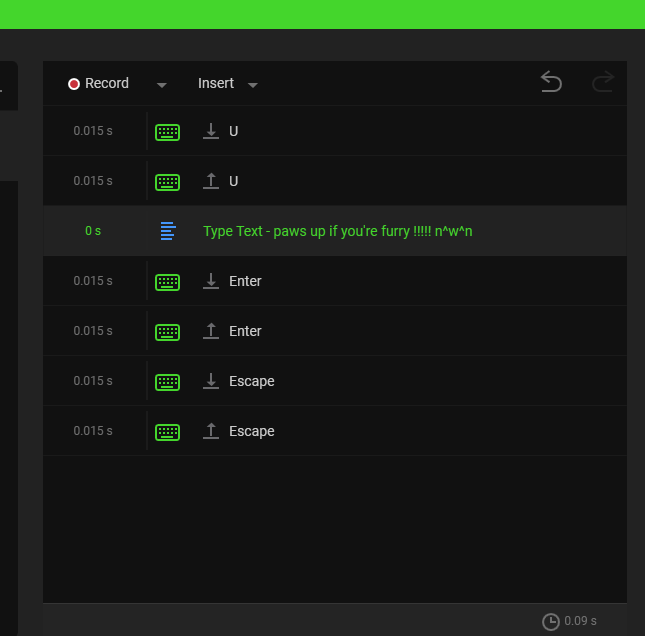Expand the Insert dropdown arrow
The height and width of the screenshot is (636, 645).
pos(253,85)
